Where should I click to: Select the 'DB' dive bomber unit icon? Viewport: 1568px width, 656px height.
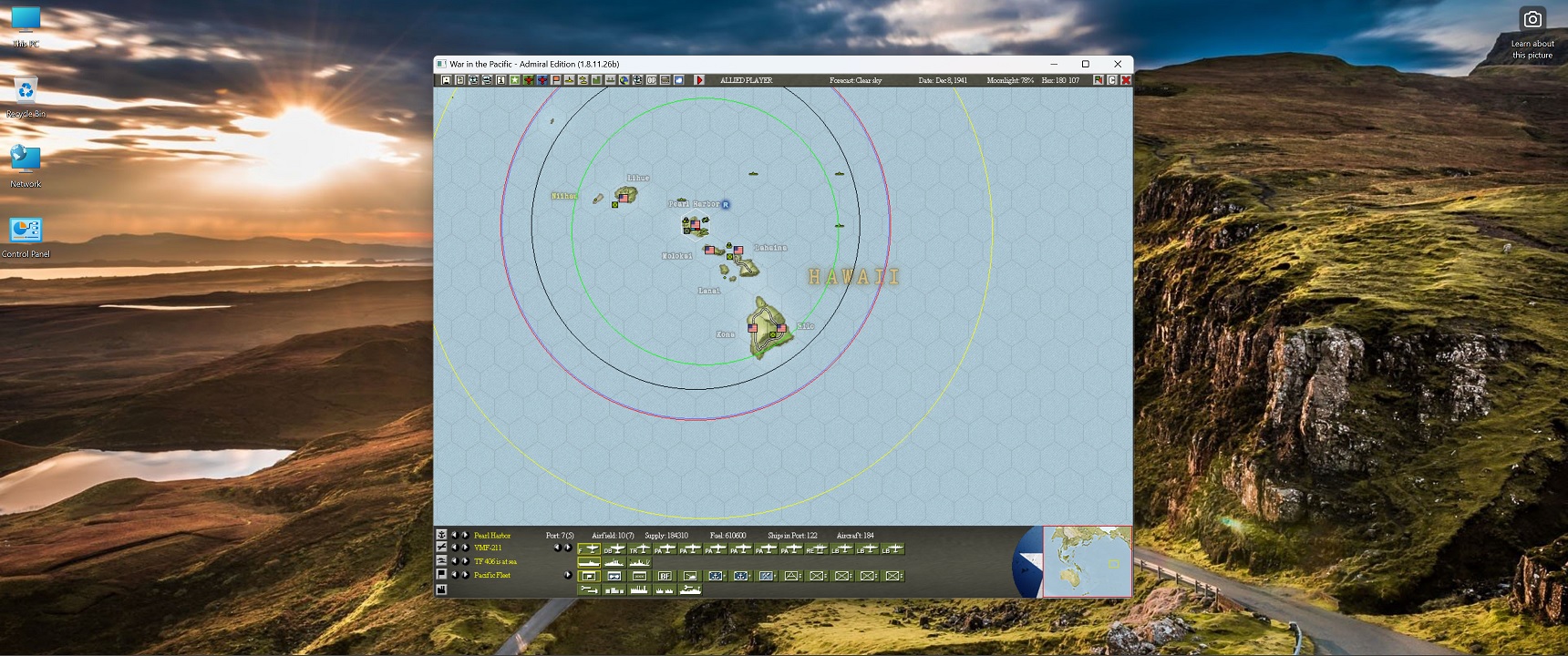pos(614,549)
